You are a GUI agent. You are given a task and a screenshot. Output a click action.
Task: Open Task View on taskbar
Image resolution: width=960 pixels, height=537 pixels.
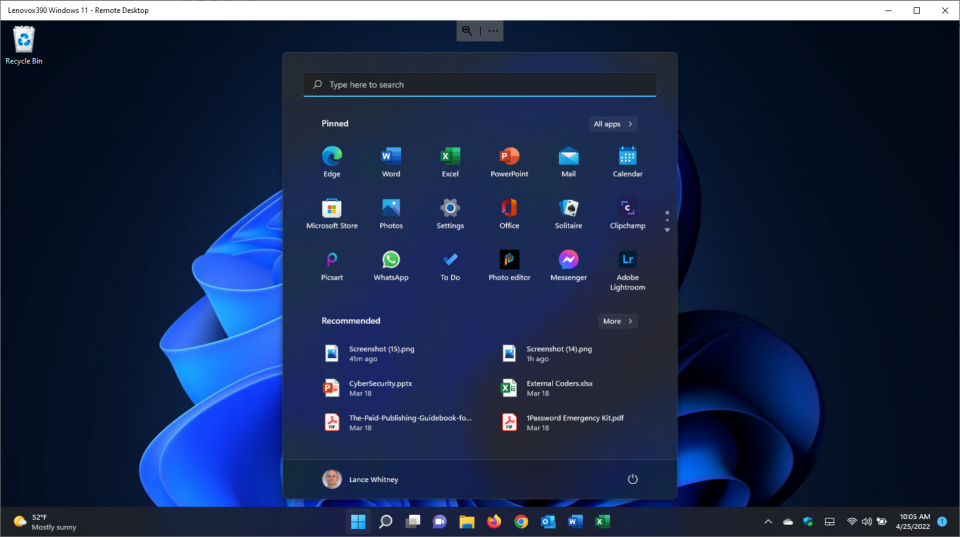point(413,522)
